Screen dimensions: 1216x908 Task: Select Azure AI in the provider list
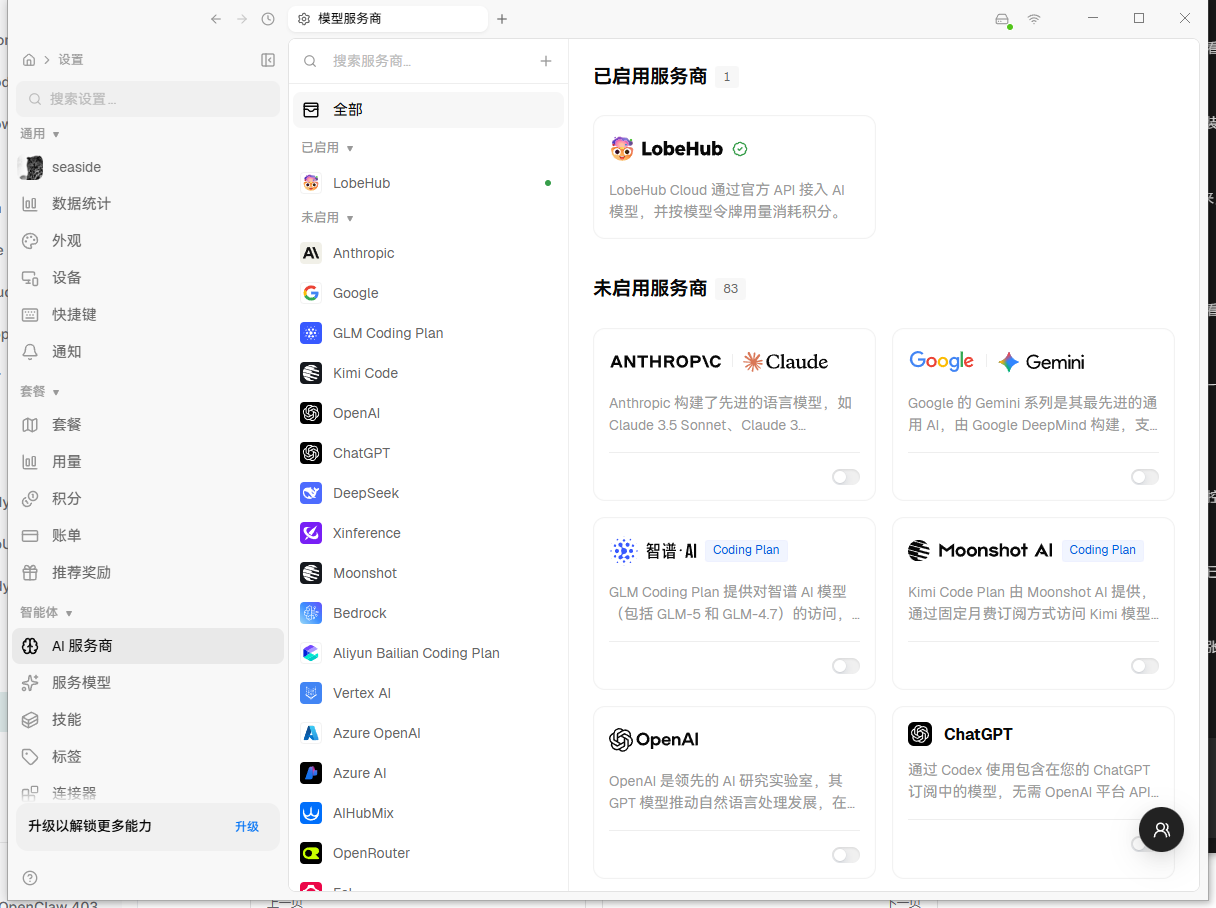tap(428, 773)
